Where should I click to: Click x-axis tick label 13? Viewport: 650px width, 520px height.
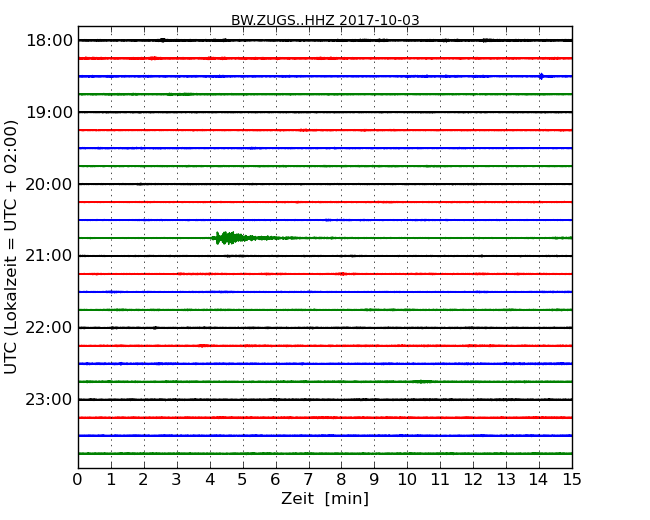tap(506, 480)
